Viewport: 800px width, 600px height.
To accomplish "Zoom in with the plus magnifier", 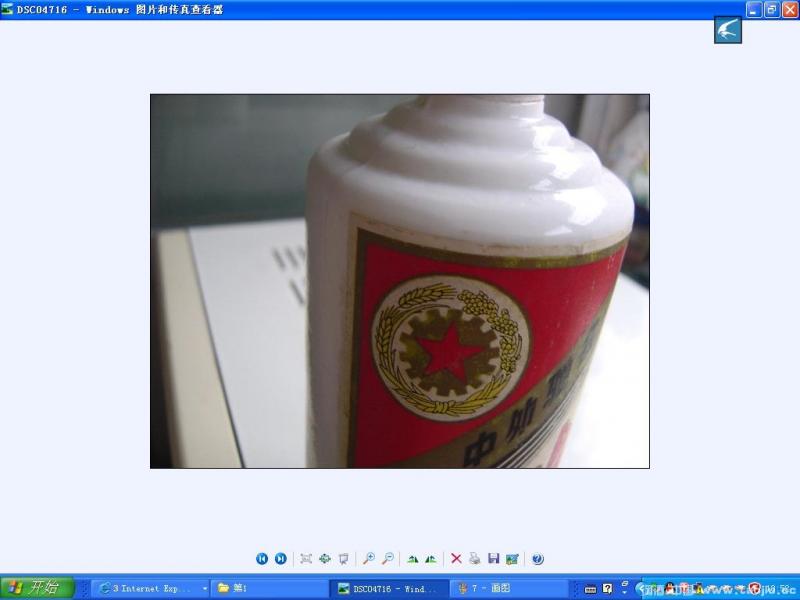I will click(x=368, y=559).
